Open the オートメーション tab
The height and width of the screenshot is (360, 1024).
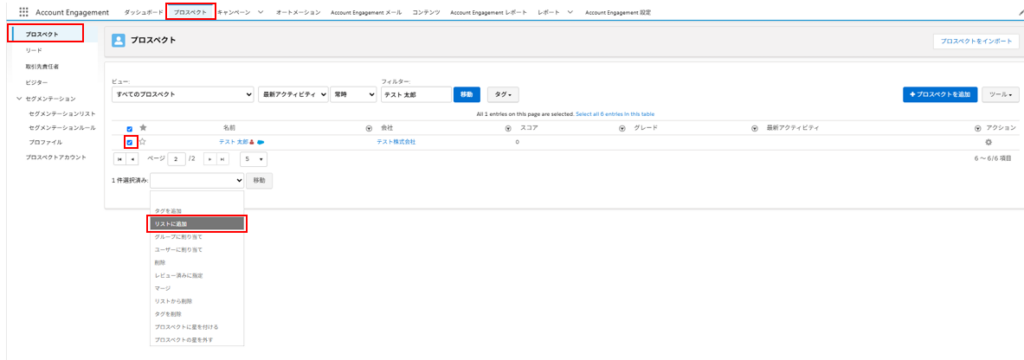point(298,12)
